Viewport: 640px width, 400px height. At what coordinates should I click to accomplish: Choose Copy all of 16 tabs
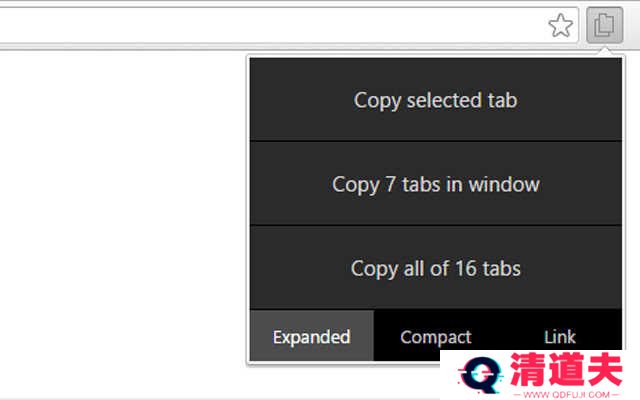click(436, 268)
